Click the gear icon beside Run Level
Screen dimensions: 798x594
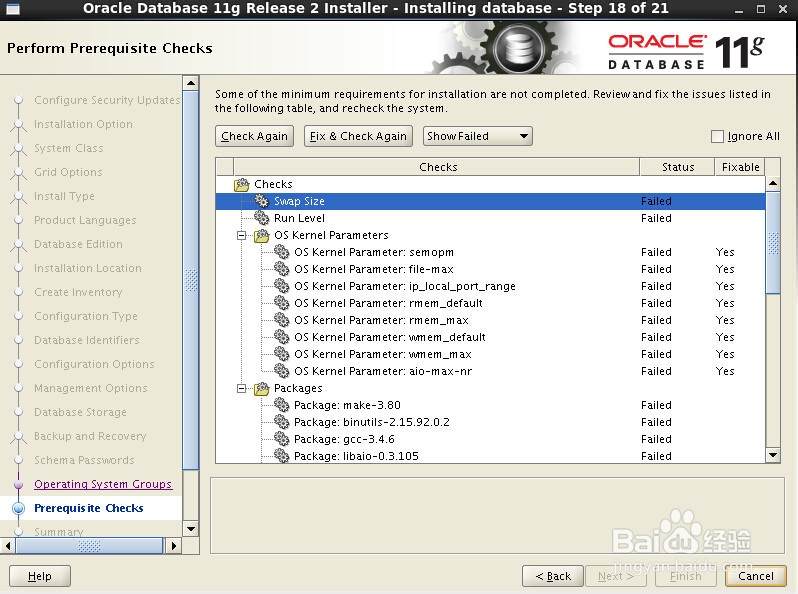262,218
